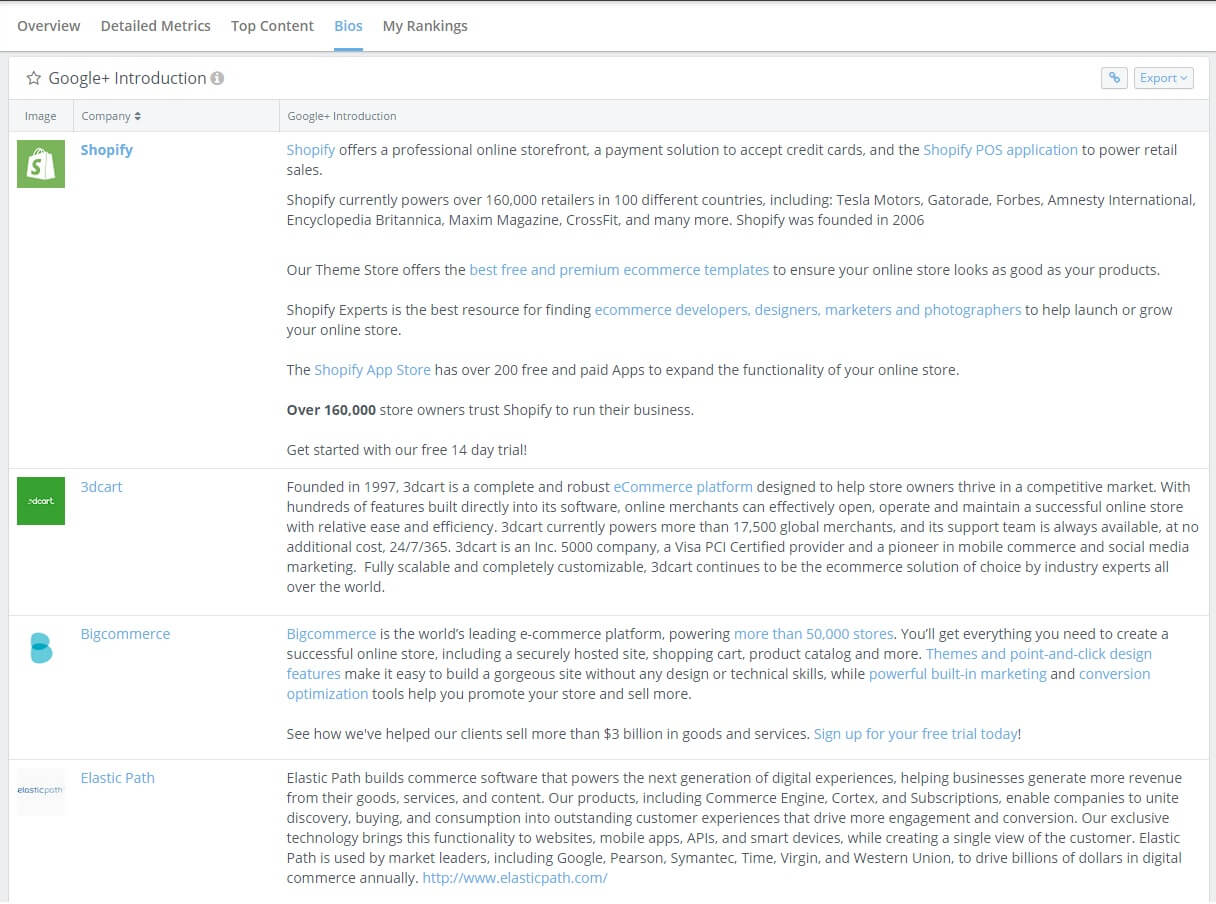Image resolution: width=1216 pixels, height=904 pixels.
Task: Switch to the Overview tab
Action: point(48,26)
